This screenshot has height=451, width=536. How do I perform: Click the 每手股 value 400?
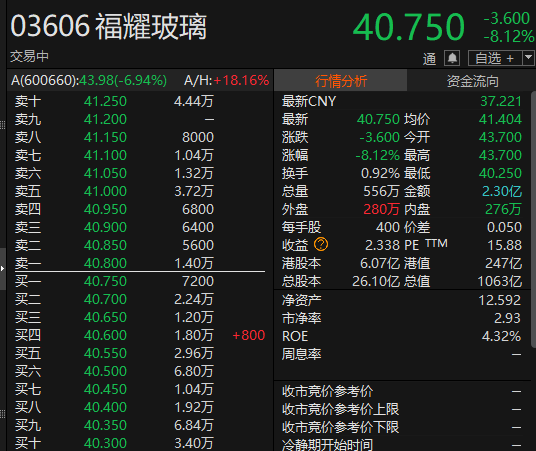click(388, 227)
